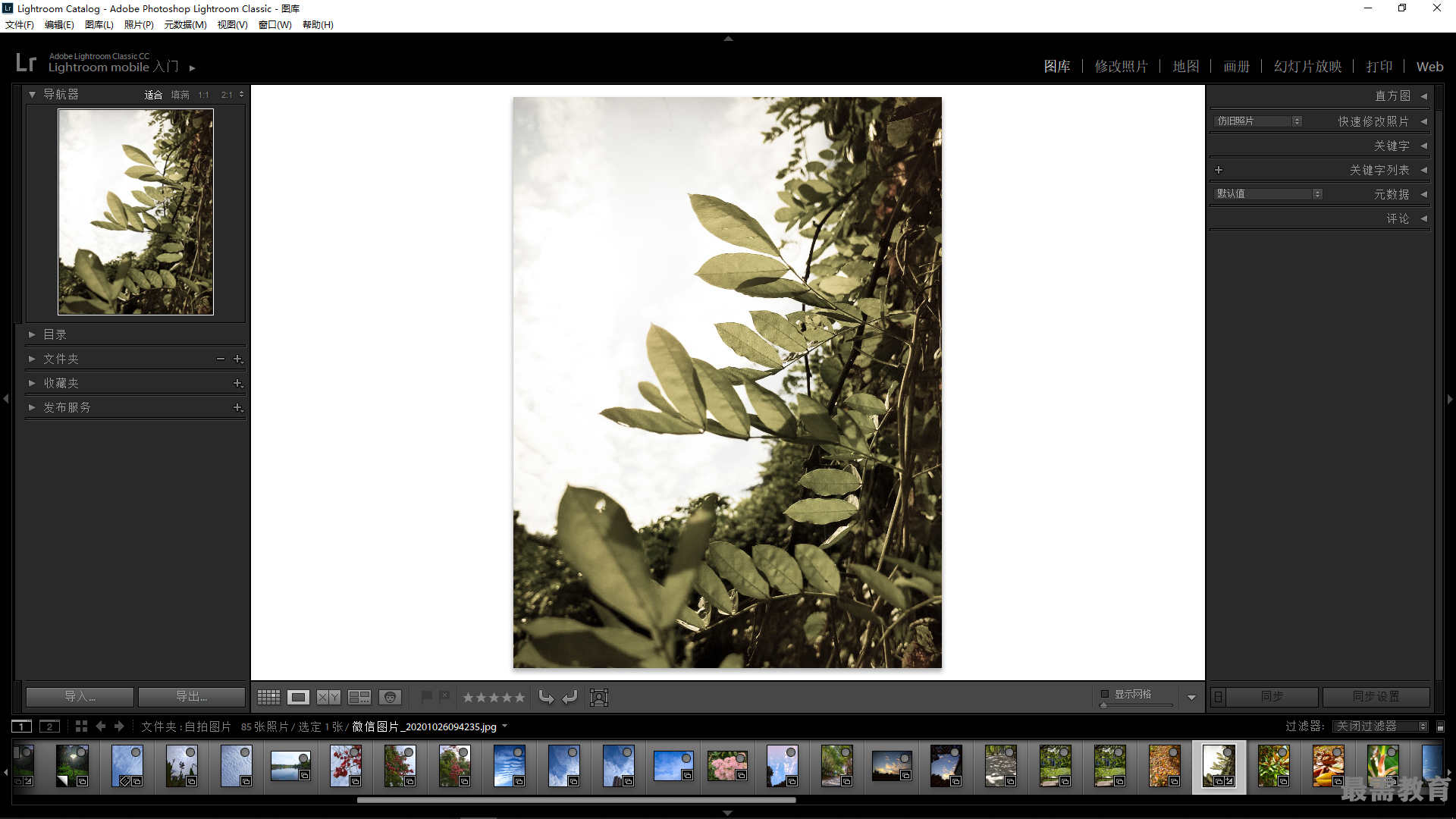Go back using the filmstrip left arrow
The width and height of the screenshot is (1456, 819).
[101, 726]
